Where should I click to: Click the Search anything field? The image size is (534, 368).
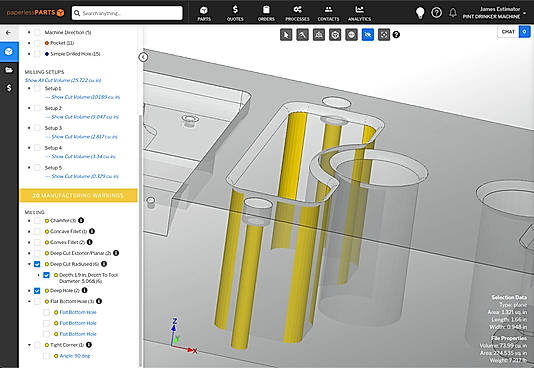pos(127,13)
